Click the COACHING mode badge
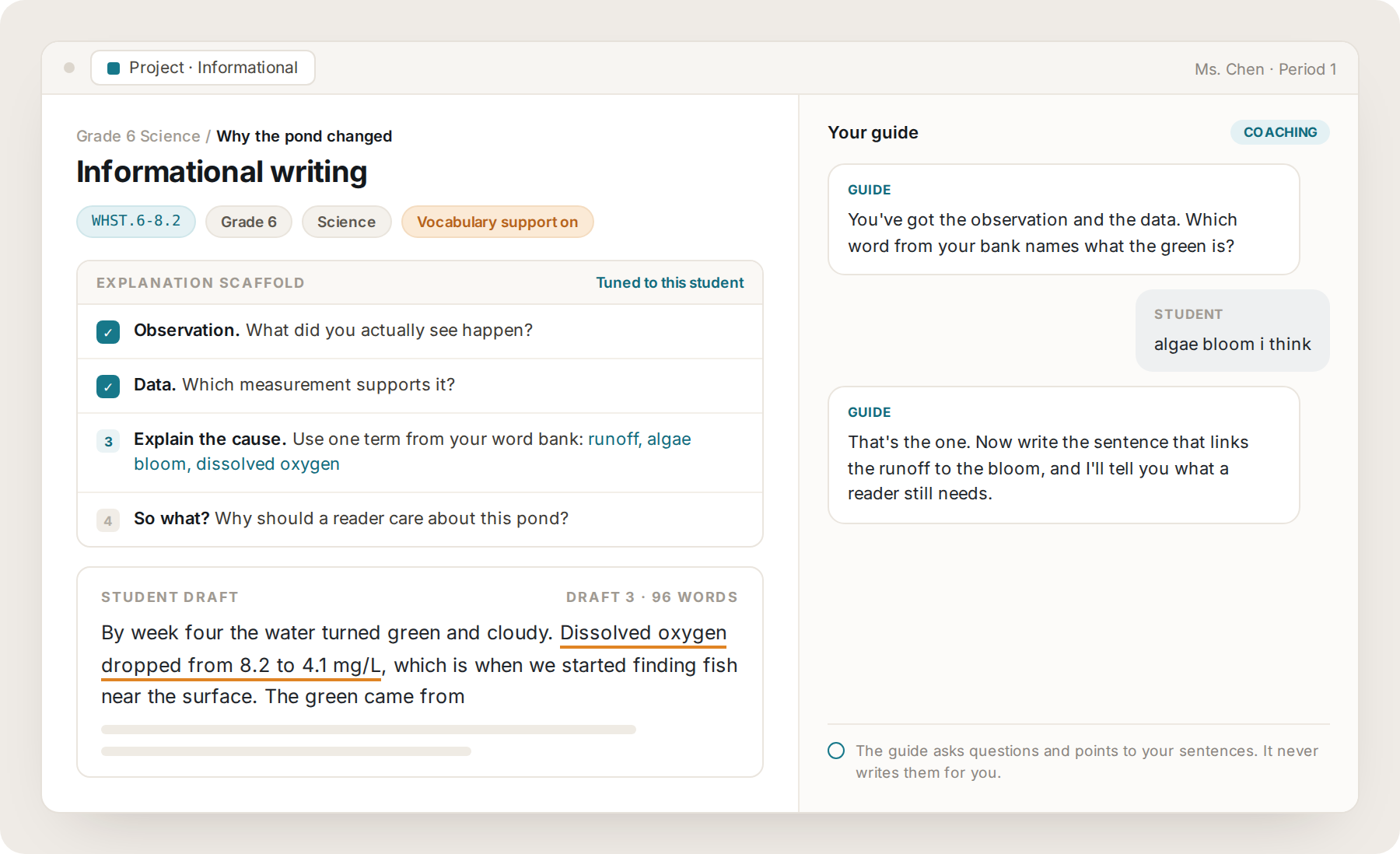 pyautogui.click(x=1280, y=132)
